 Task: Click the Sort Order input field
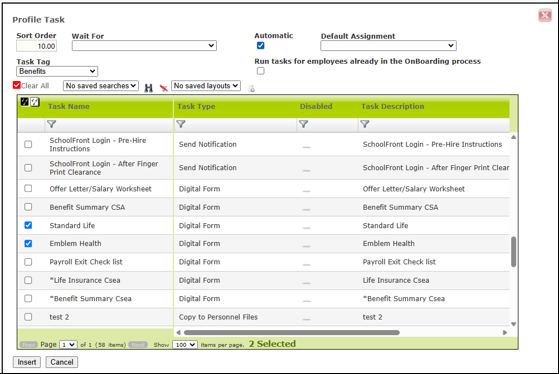click(x=36, y=46)
